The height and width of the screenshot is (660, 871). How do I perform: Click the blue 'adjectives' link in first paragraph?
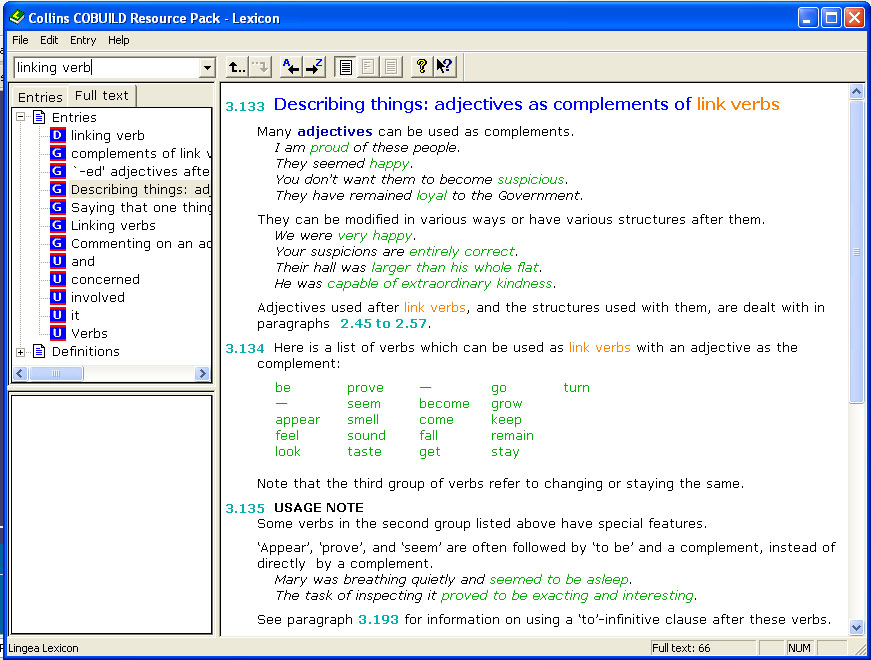coord(335,132)
